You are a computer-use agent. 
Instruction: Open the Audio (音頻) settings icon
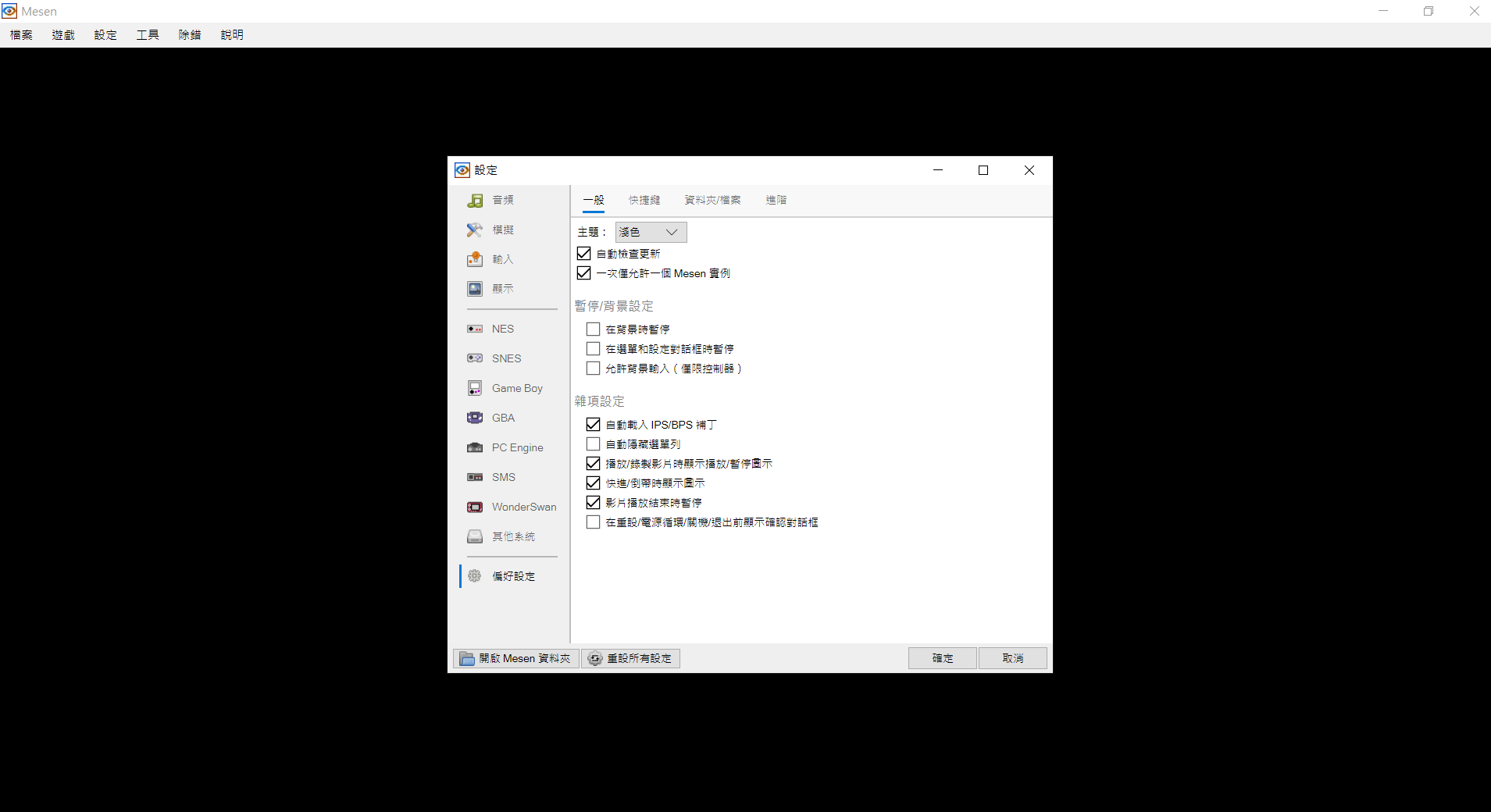pyautogui.click(x=475, y=201)
